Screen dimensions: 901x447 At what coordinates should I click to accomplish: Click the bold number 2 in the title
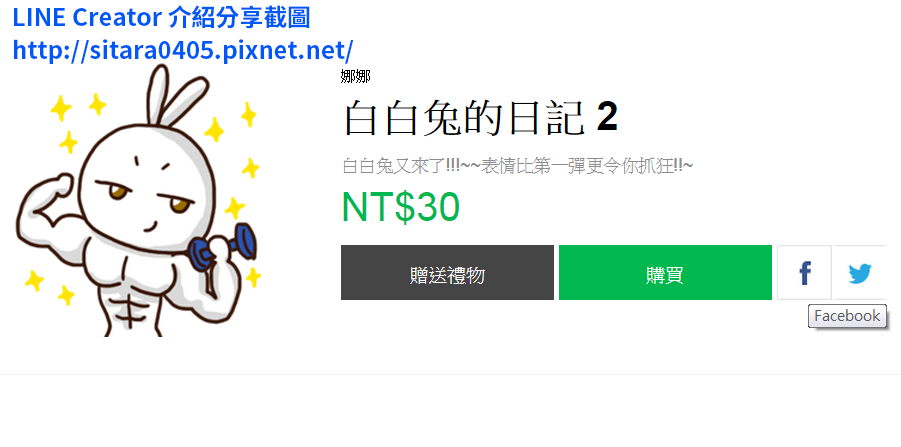pyautogui.click(x=607, y=117)
